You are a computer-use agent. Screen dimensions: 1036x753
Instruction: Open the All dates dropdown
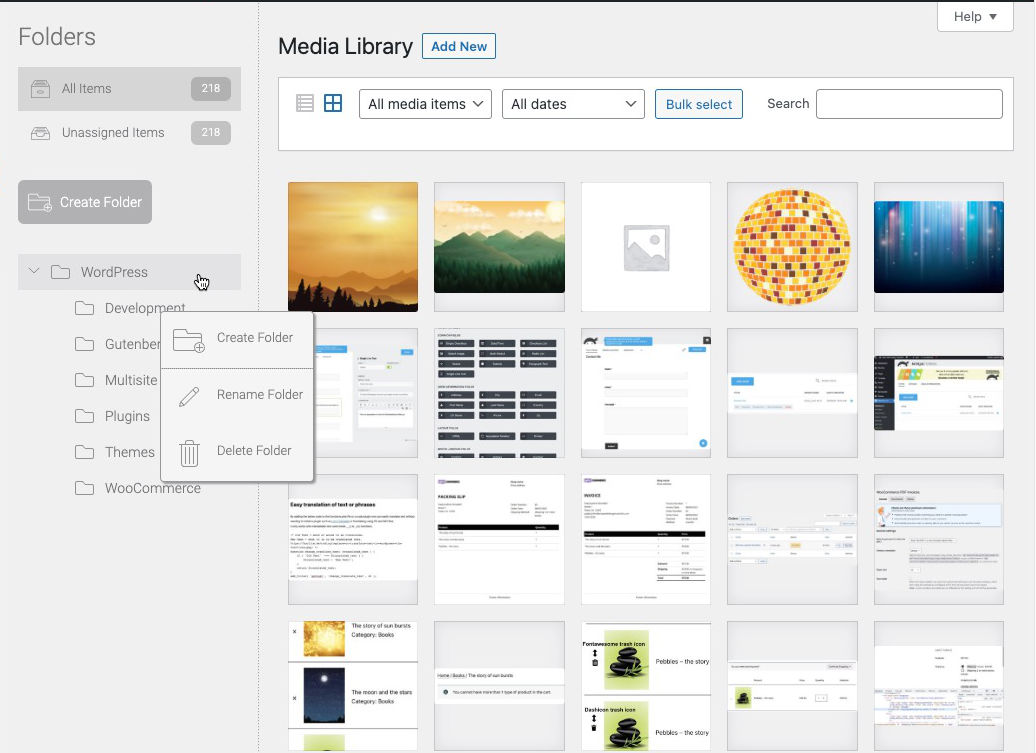[573, 103]
